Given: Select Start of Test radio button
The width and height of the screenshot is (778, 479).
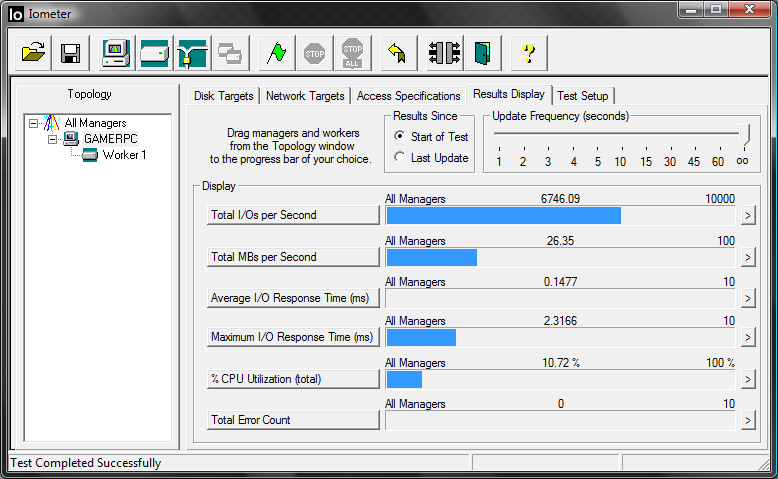Looking at the screenshot, I should tap(399, 136).
